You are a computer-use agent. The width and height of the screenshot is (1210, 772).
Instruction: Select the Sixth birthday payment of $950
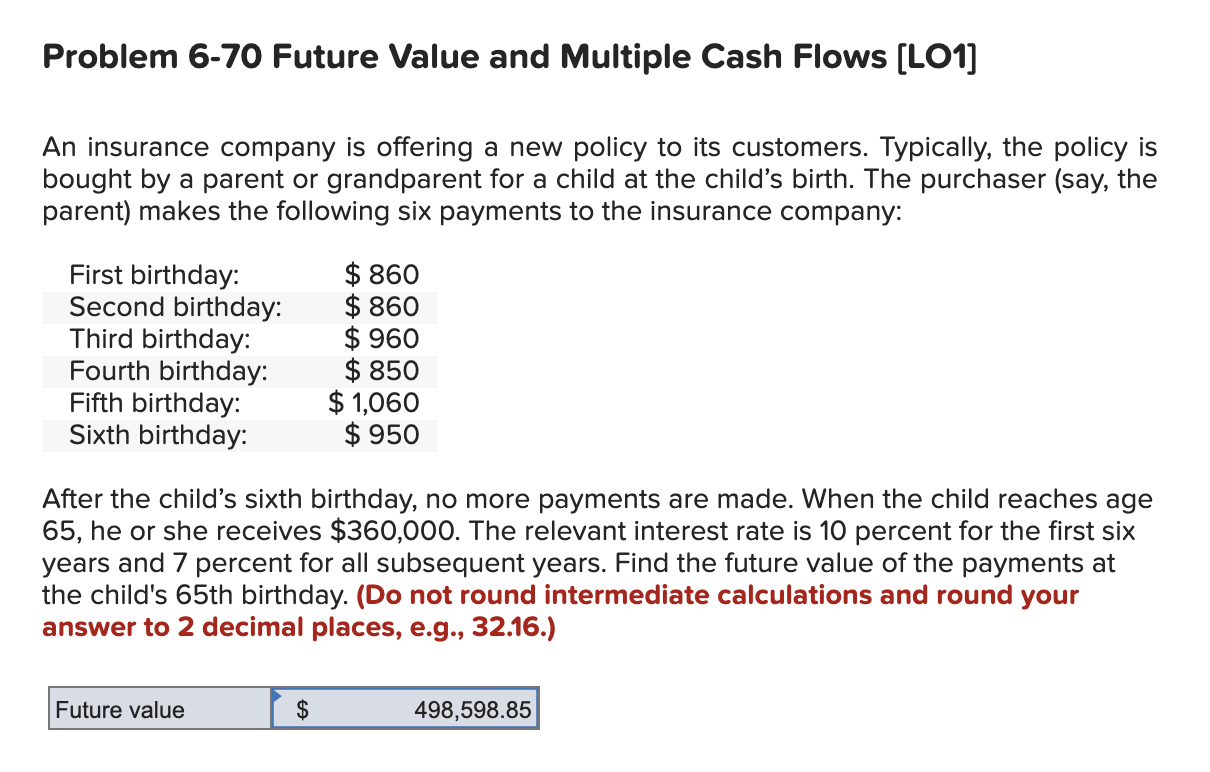(x=381, y=435)
